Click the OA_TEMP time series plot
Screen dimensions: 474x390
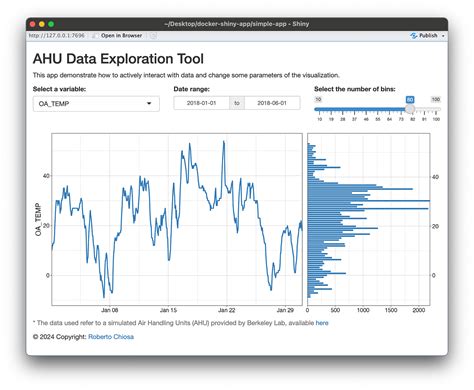click(x=177, y=219)
